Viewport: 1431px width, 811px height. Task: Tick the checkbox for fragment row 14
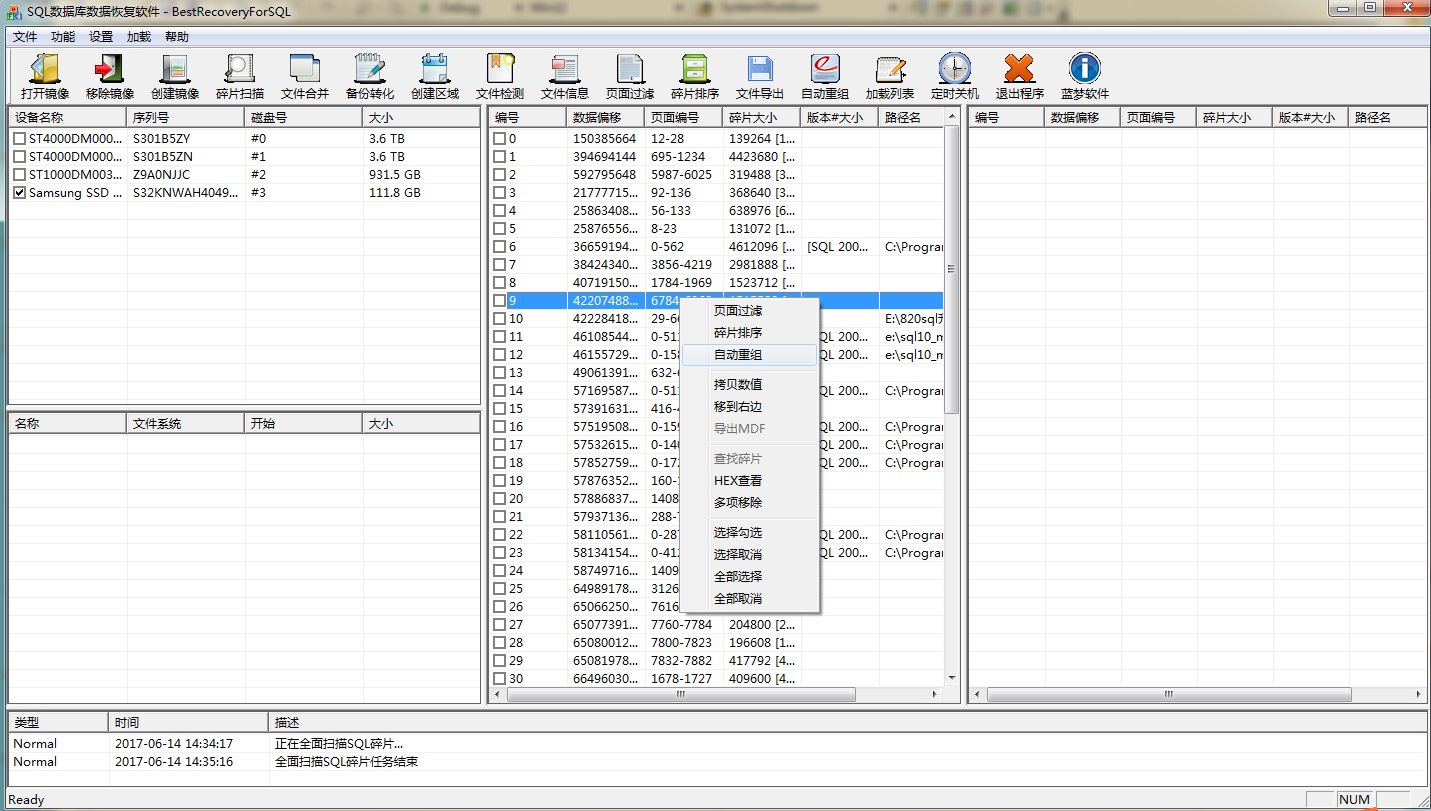coord(500,391)
